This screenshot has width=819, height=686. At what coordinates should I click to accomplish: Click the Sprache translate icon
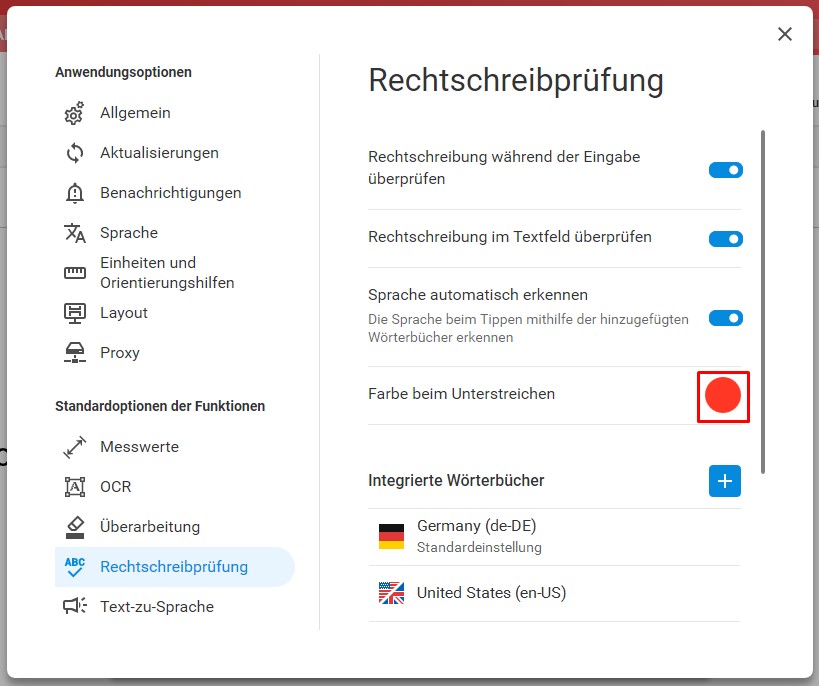[75, 233]
